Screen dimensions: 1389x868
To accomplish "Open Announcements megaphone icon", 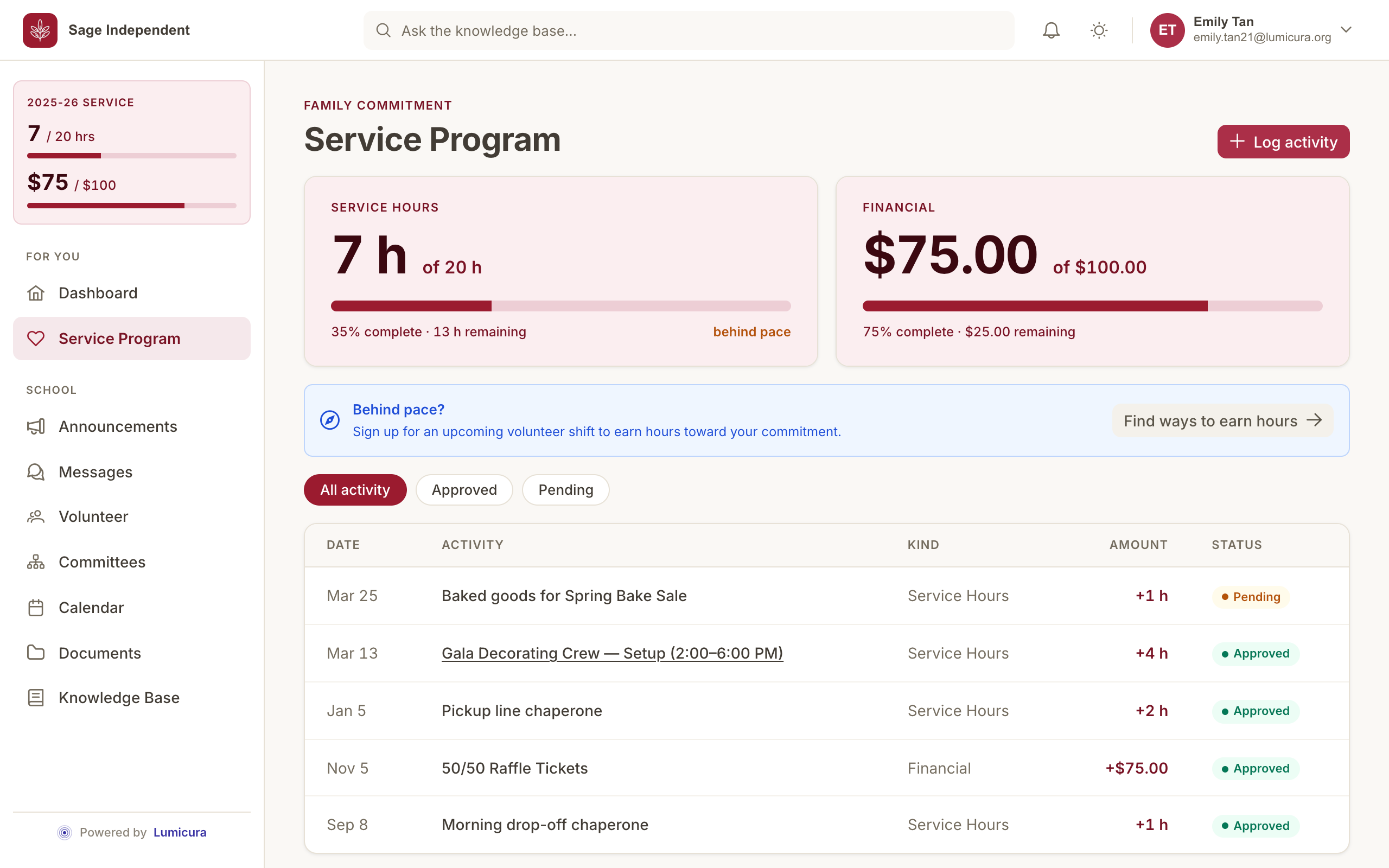I will 36,426.
